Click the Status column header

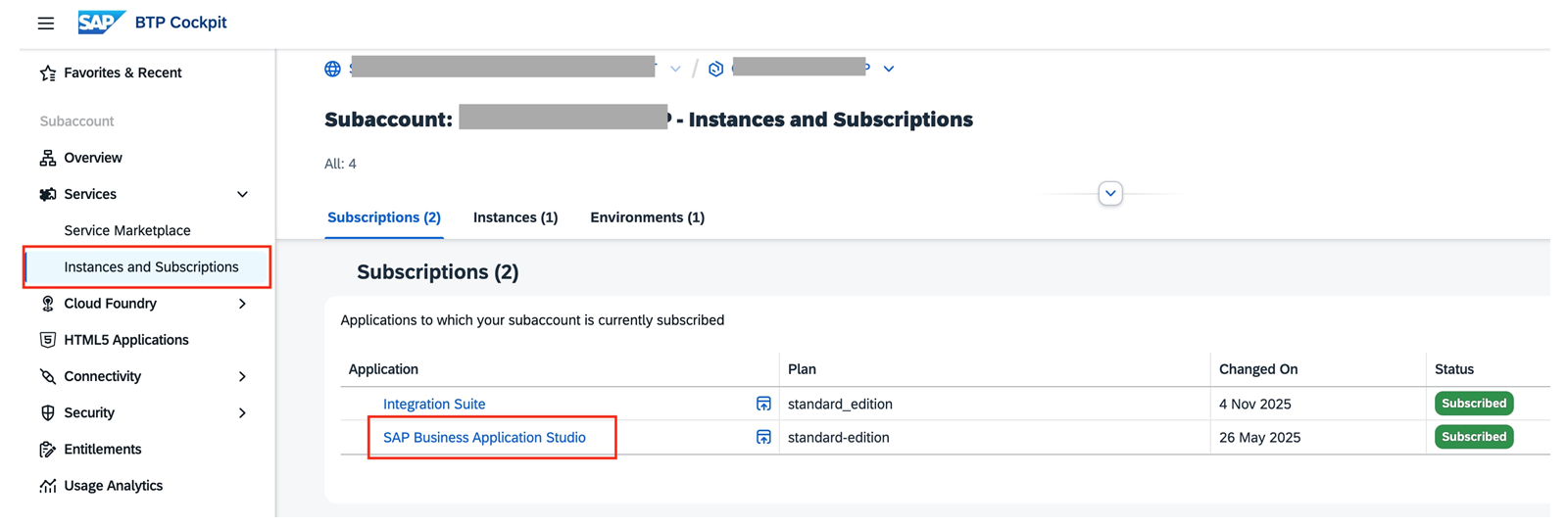tap(1454, 369)
